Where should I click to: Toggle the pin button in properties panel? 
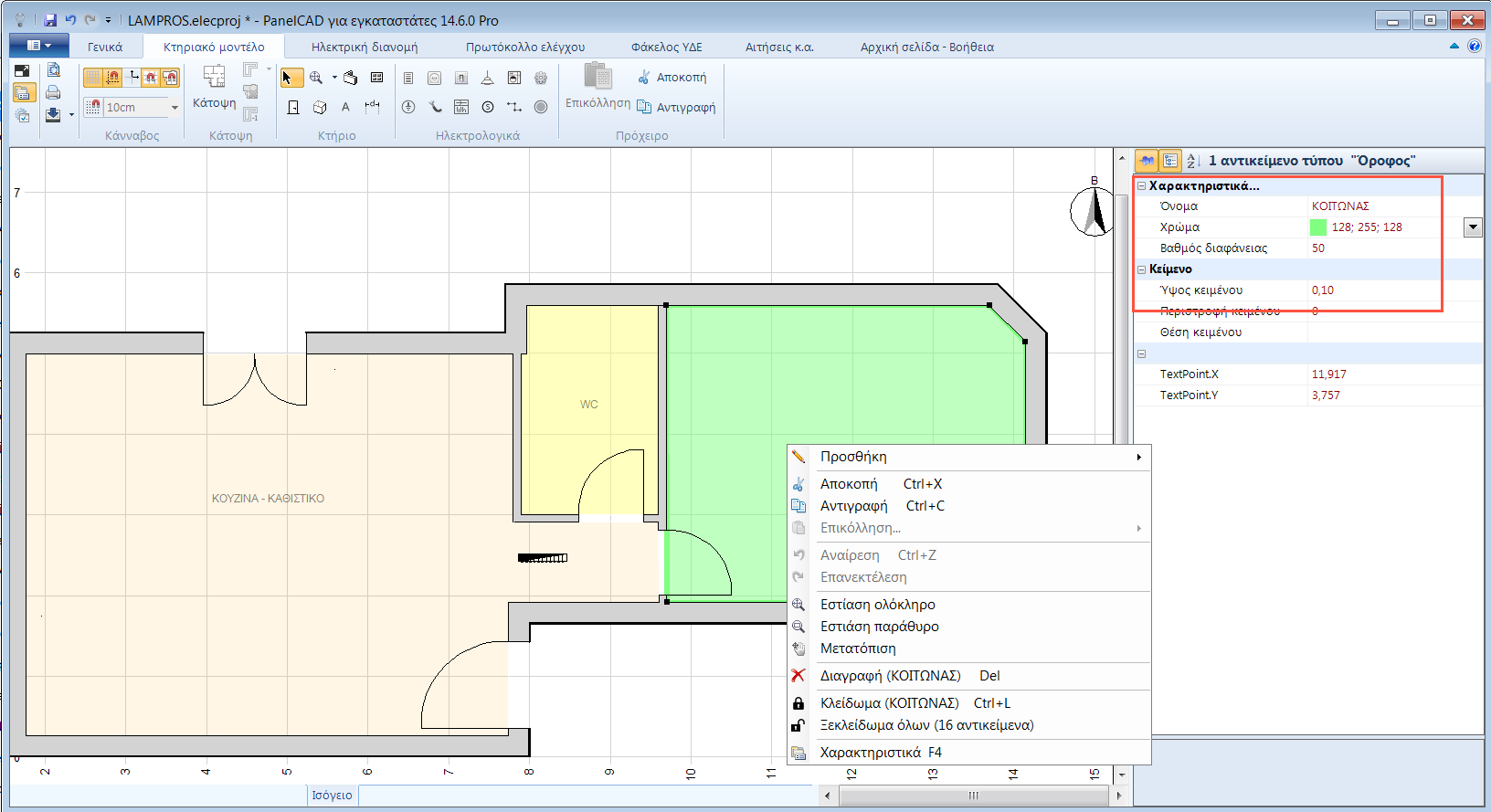(1146, 161)
